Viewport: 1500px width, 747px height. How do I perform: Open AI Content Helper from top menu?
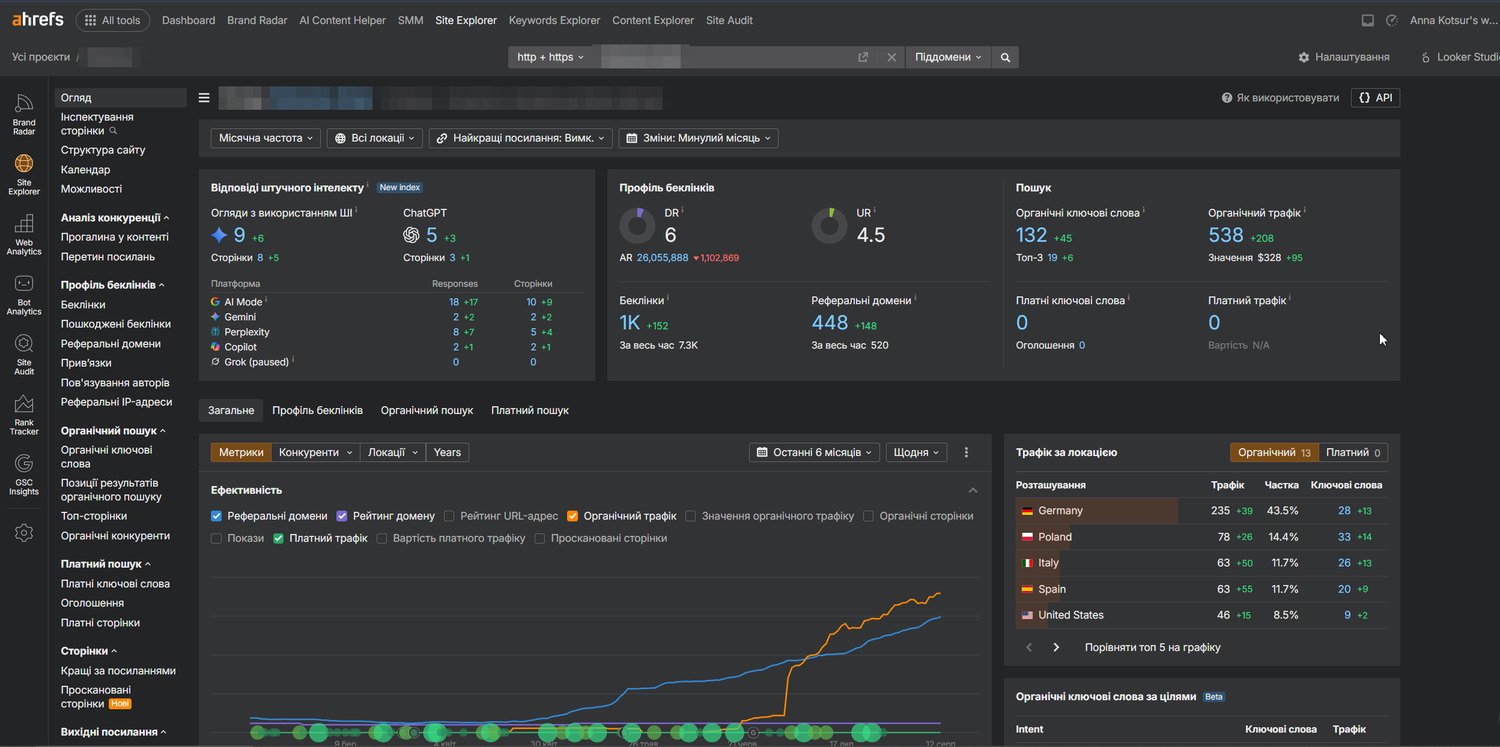[x=342, y=20]
